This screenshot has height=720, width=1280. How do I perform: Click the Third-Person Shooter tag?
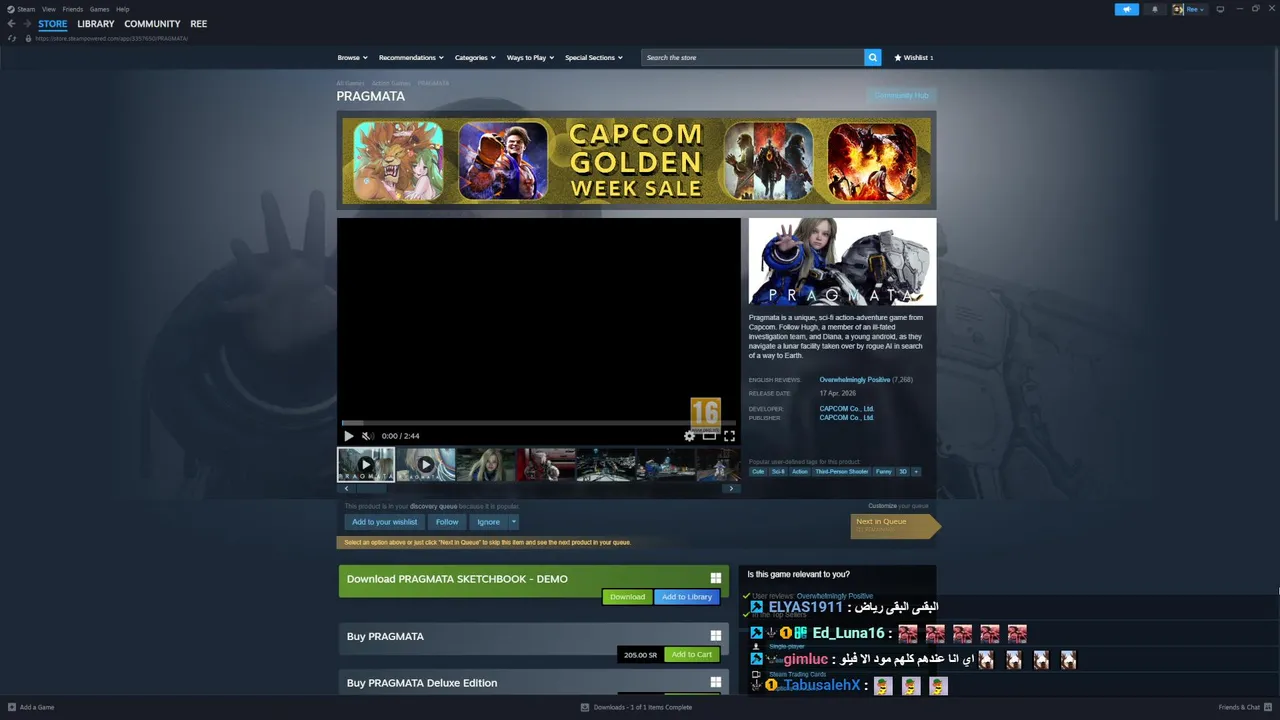point(841,472)
